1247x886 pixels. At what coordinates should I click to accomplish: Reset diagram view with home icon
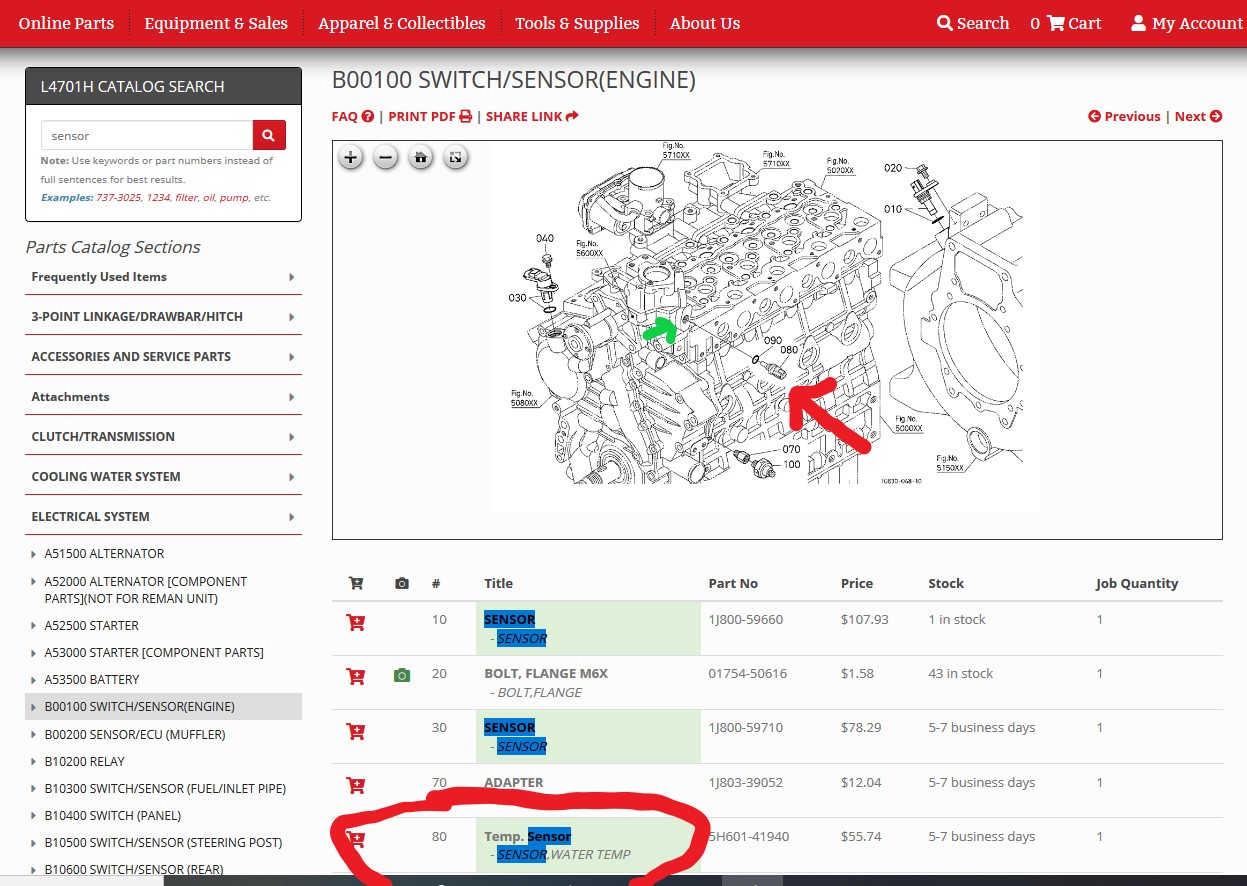421,157
